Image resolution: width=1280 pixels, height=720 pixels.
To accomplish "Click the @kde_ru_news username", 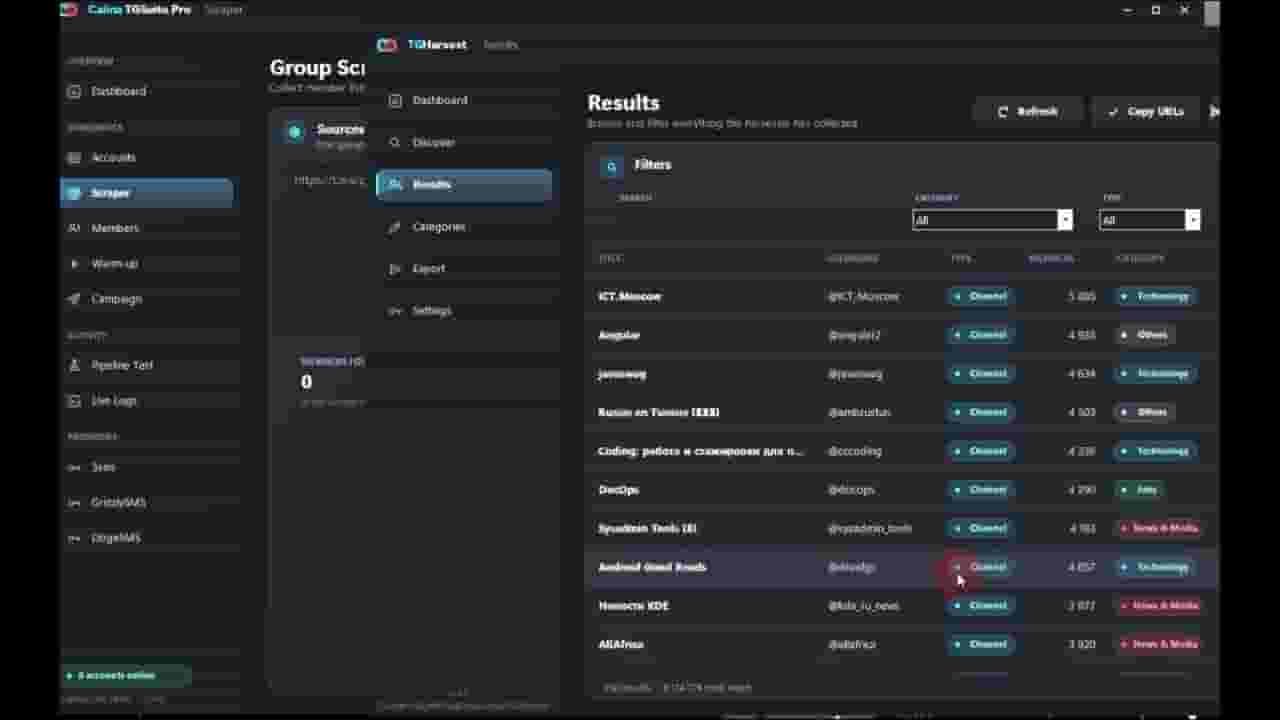I will coord(863,606).
